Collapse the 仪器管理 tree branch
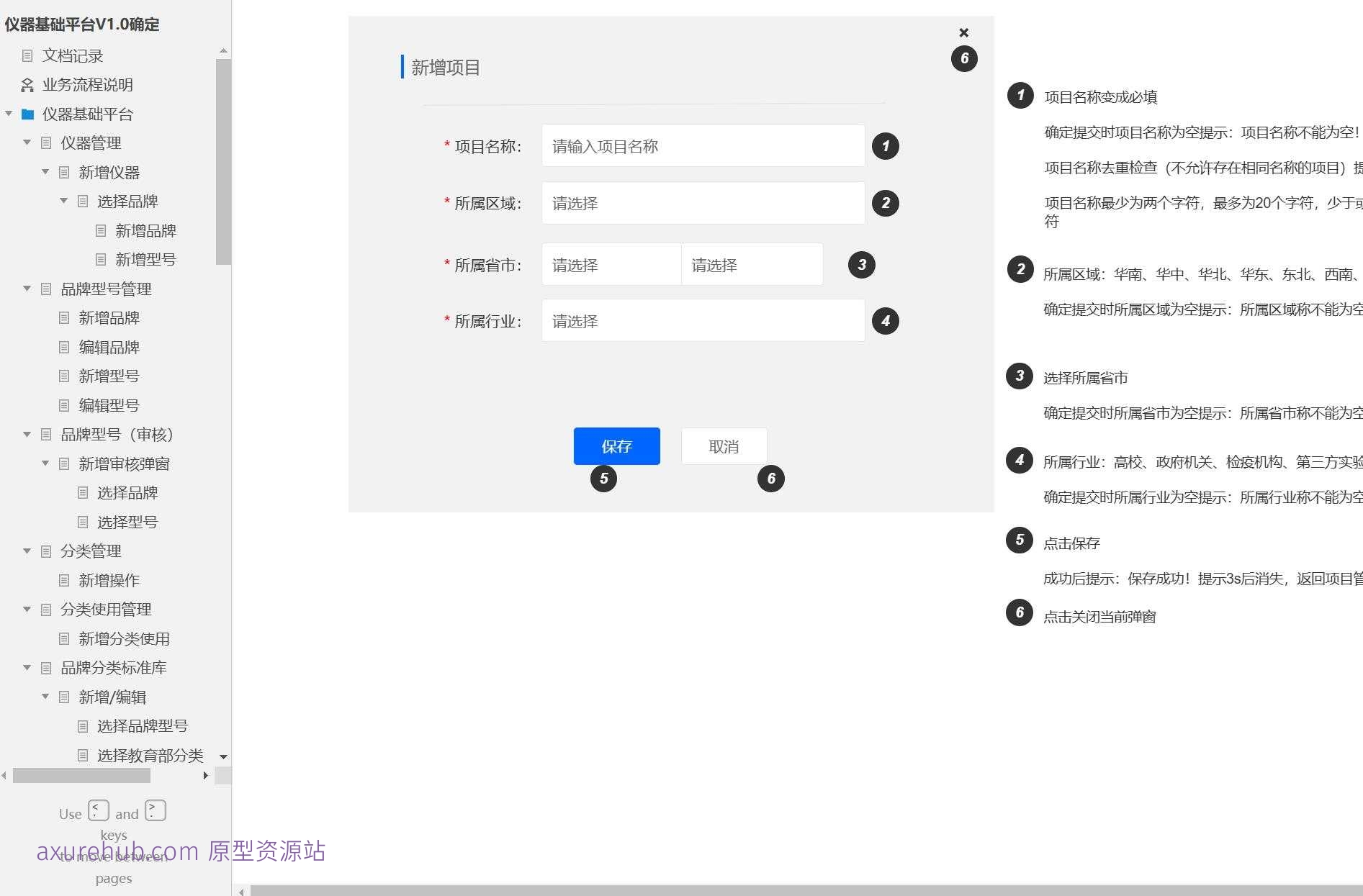This screenshot has height=896, width=1363. 27,142
